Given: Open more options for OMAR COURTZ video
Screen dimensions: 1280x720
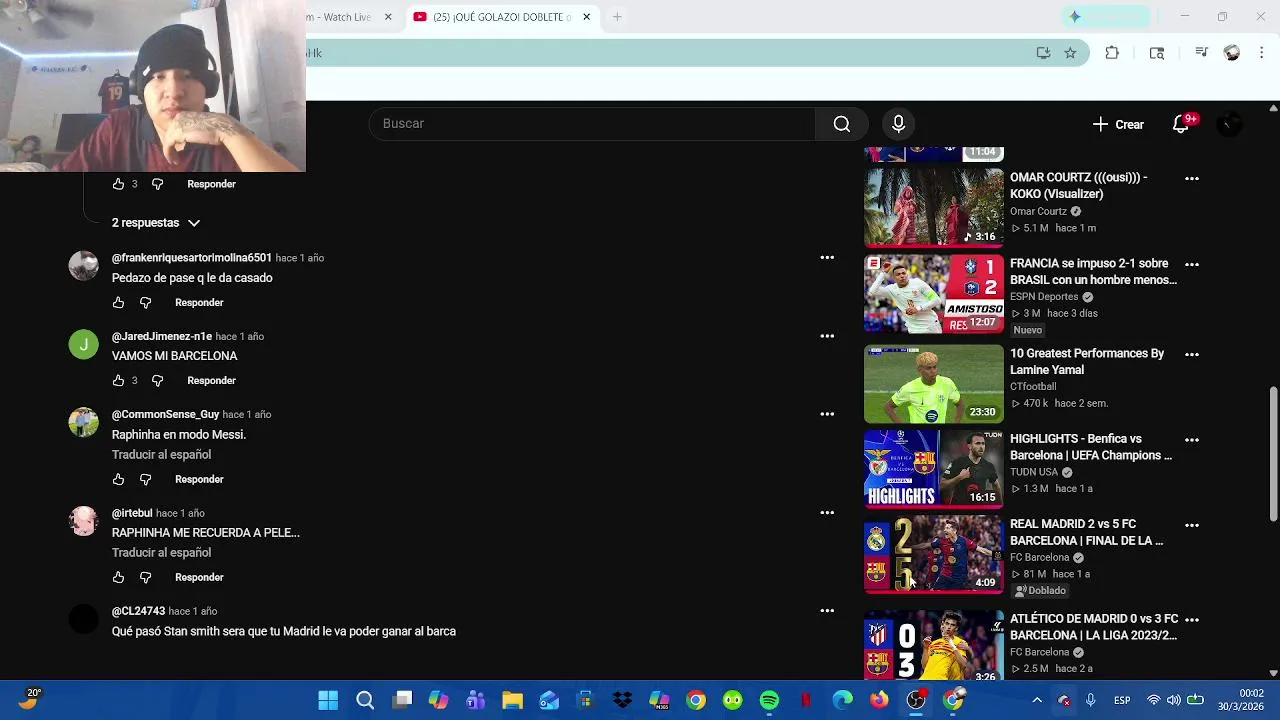Looking at the screenshot, I should [x=1192, y=179].
